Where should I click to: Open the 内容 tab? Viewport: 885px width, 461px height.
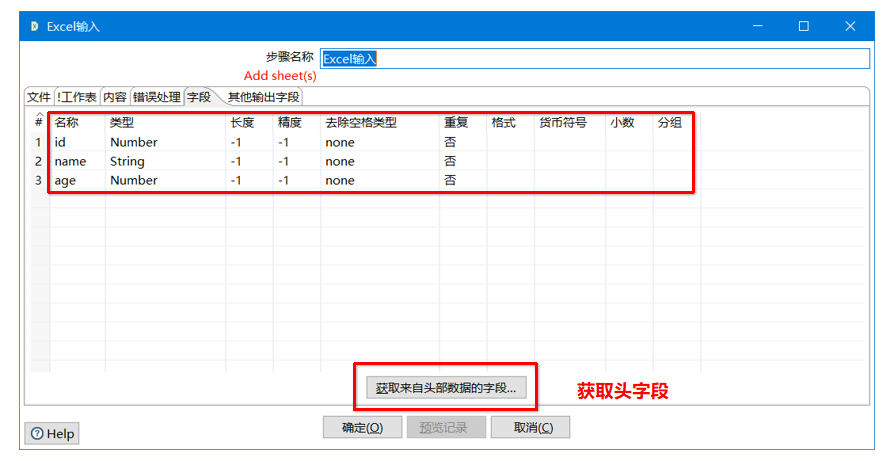click(x=115, y=97)
